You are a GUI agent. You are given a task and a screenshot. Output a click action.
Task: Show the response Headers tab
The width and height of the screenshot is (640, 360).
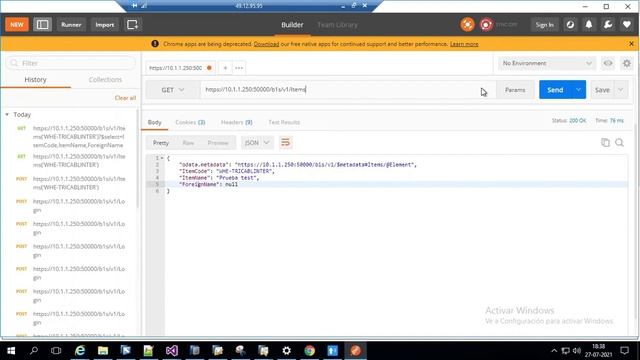tap(237, 122)
